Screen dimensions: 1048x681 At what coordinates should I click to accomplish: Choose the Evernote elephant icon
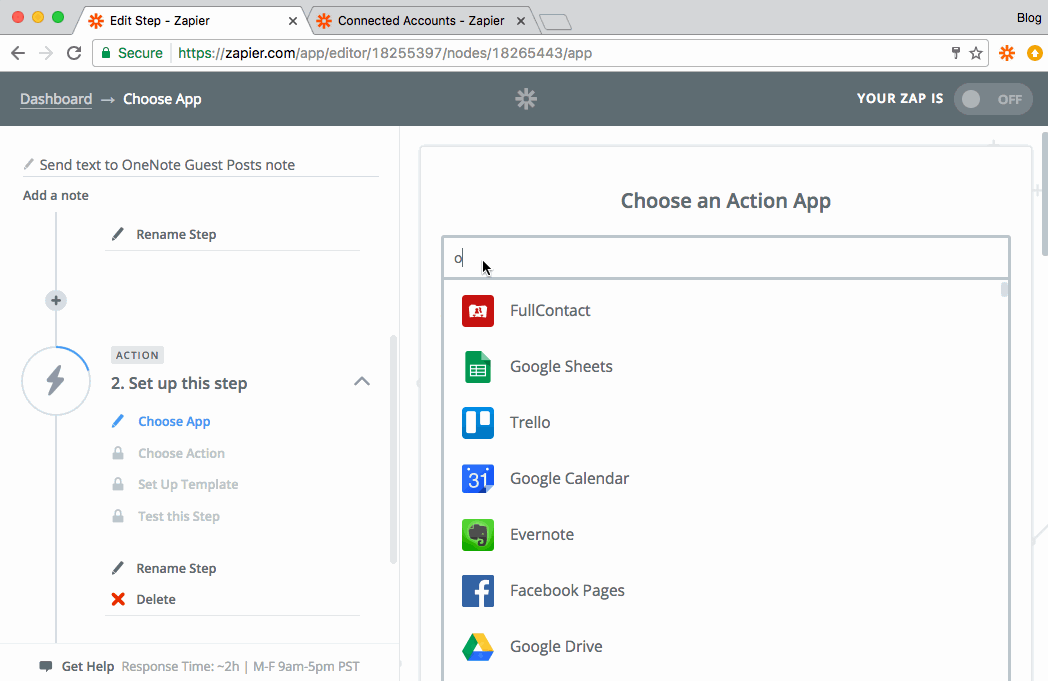478,535
